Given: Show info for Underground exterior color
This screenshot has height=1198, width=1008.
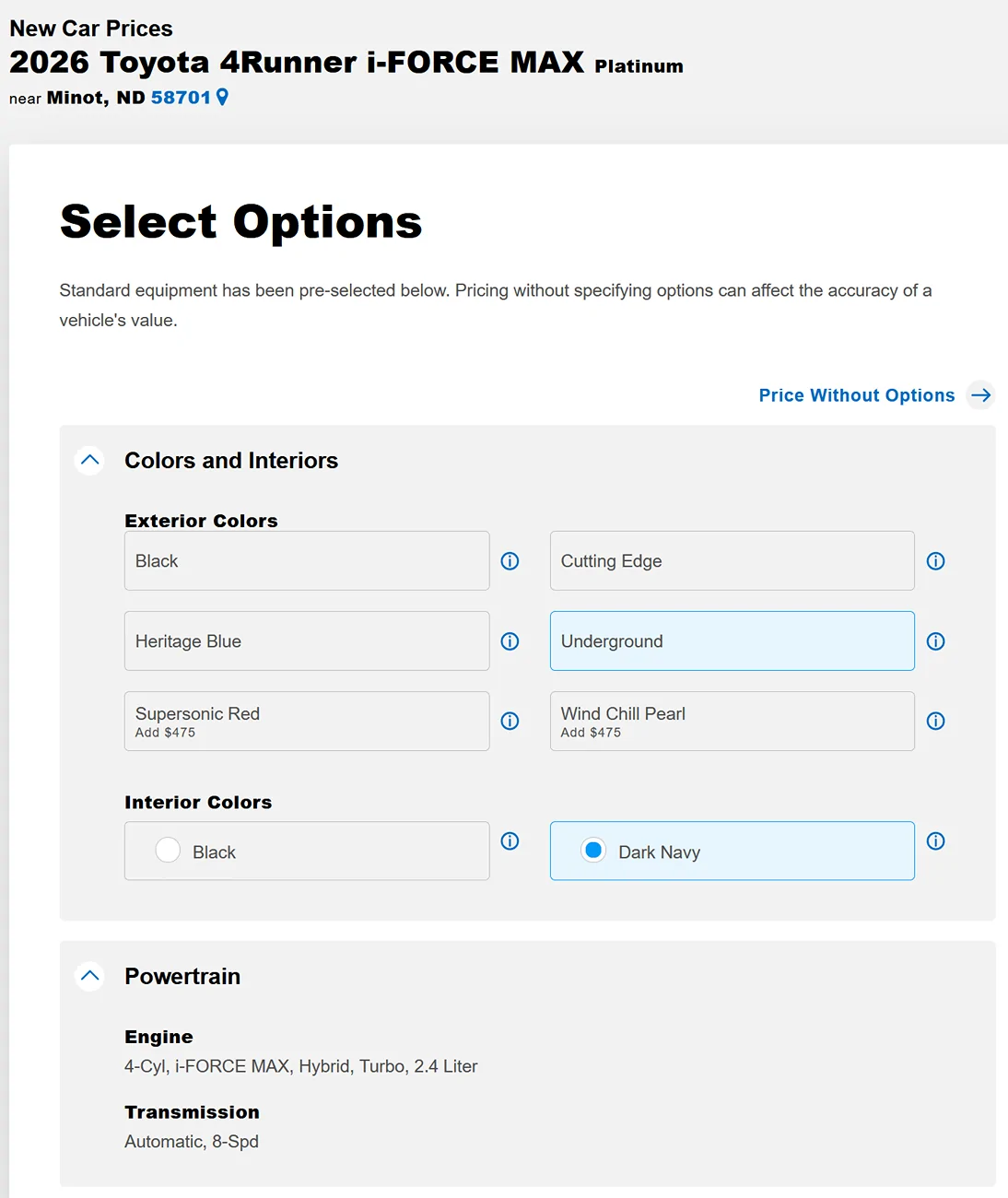Looking at the screenshot, I should coord(935,641).
